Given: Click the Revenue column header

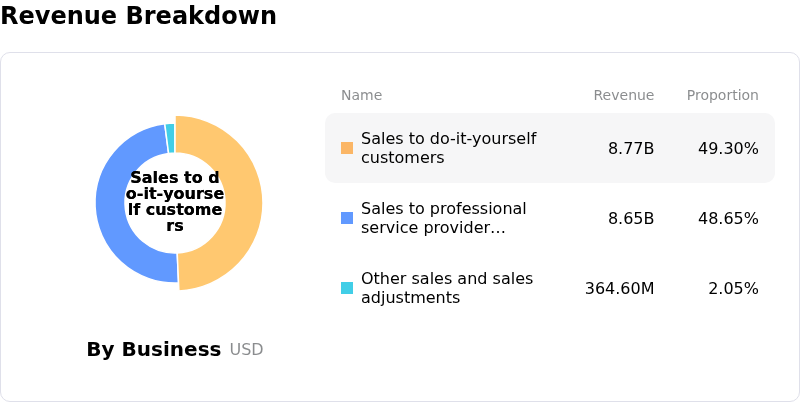Looking at the screenshot, I should click(623, 95).
